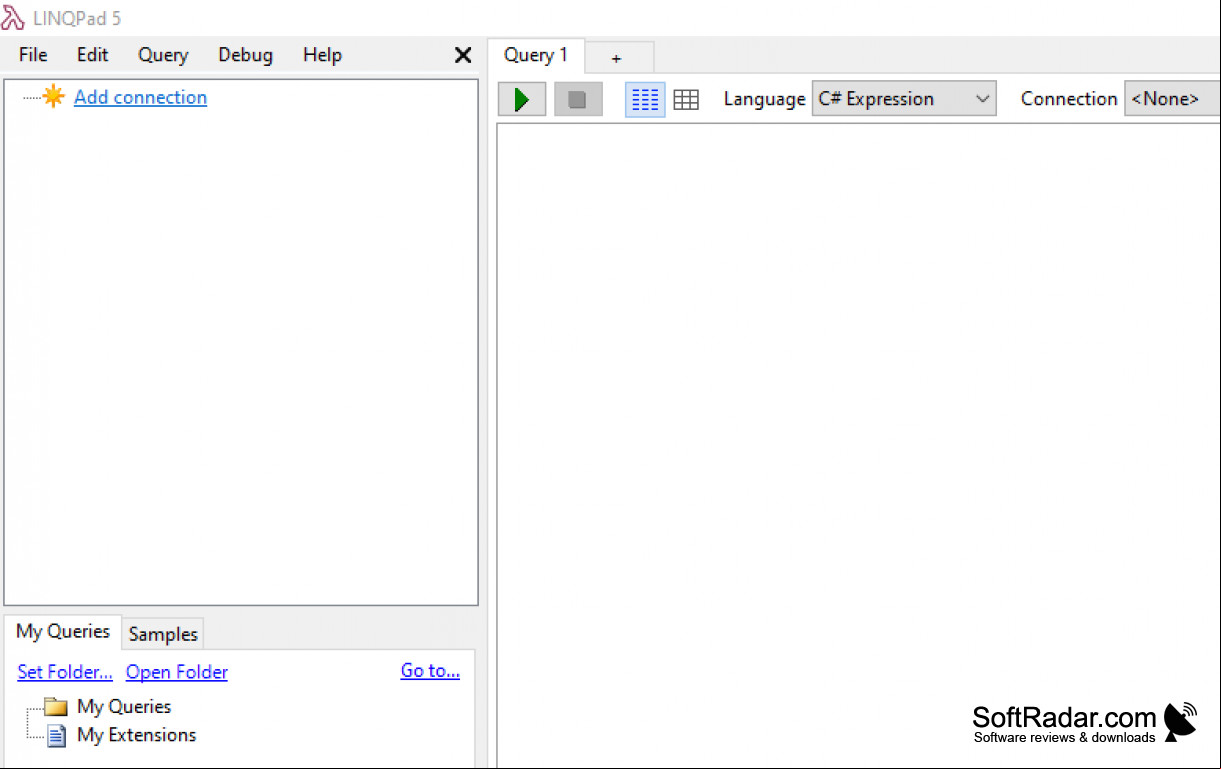The height and width of the screenshot is (769, 1221).
Task: Close the left panel with X
Action: (463, 55)
